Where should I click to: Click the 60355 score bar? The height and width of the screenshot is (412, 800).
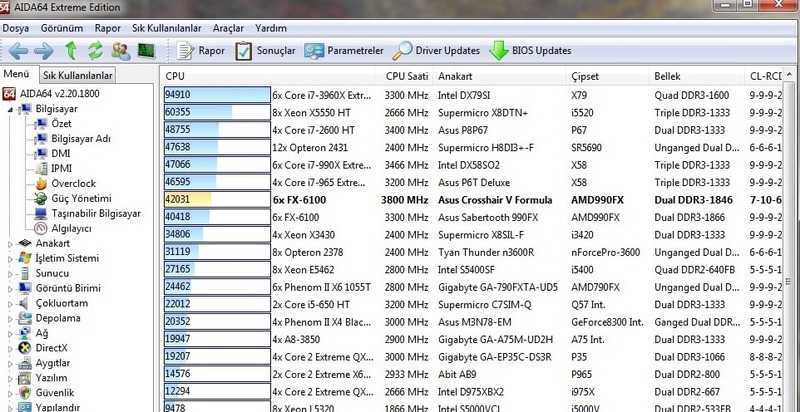[x=217, y=112]
